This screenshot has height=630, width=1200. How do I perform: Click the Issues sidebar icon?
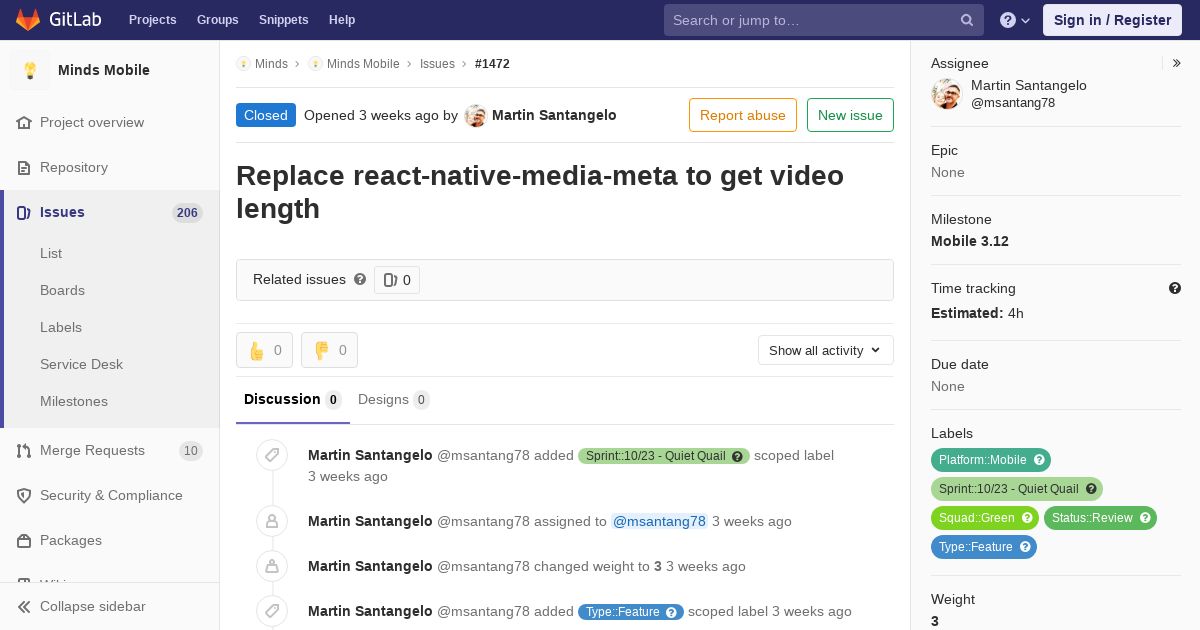click(x=24, y=213)
